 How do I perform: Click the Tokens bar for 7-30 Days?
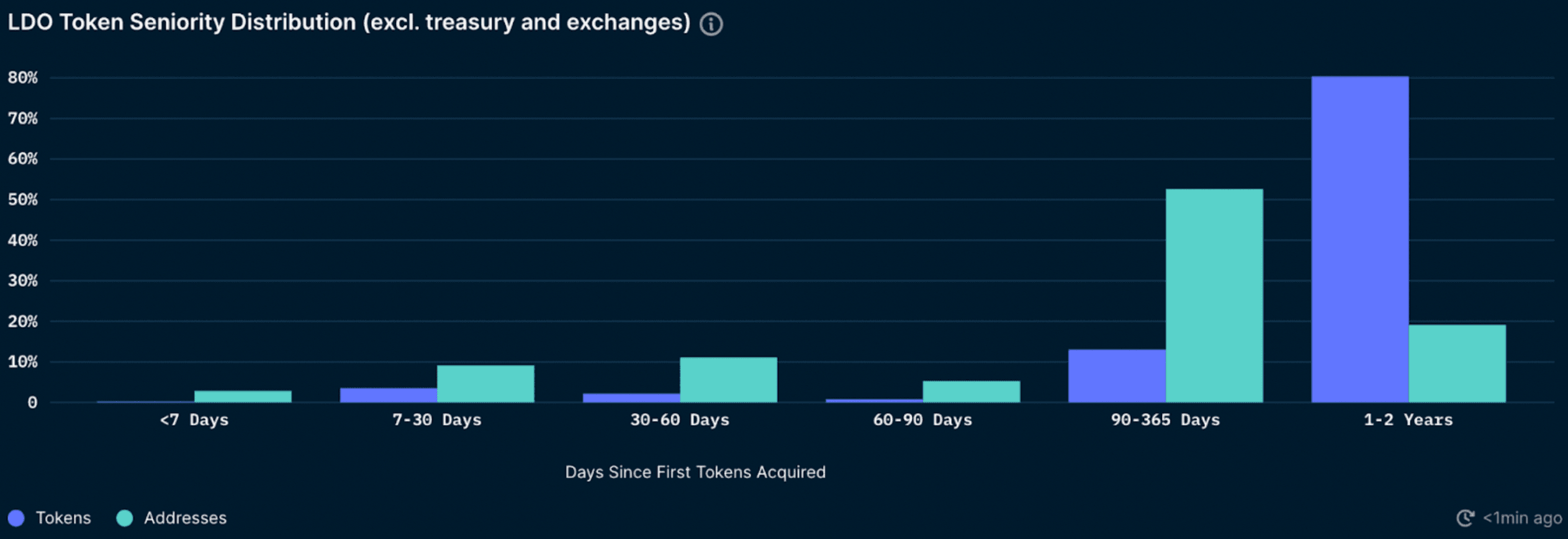[x=388, y=395]
